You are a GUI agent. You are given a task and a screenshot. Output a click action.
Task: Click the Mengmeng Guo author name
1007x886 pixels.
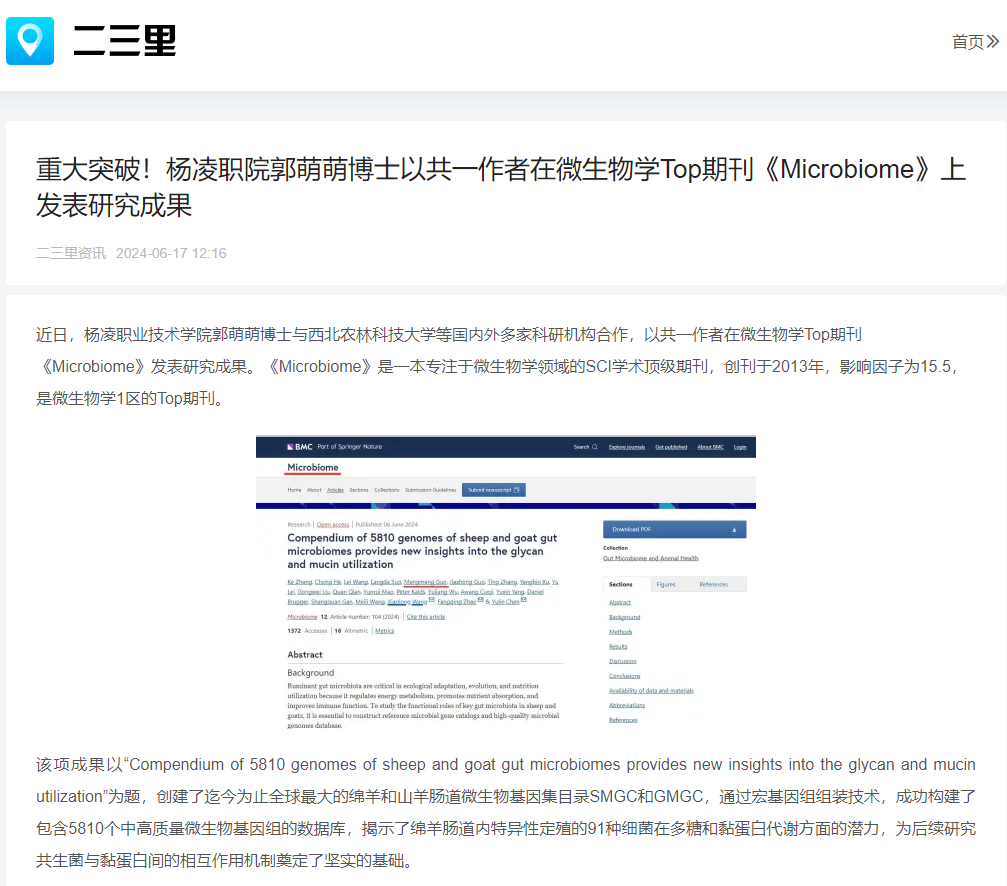[426, 581]
